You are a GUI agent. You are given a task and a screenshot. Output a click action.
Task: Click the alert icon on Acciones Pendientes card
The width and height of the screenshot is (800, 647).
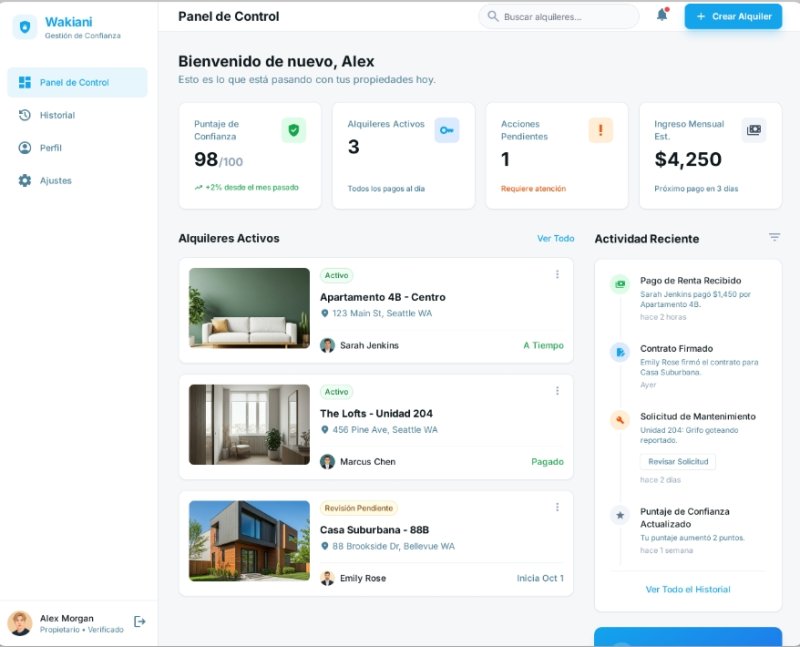[600, 130]
